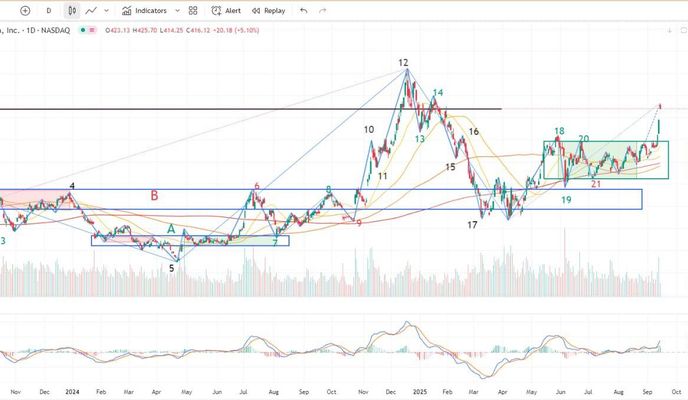The image size is (688, 400).
Task: Click the redo arrow
Action: [322, 10]
